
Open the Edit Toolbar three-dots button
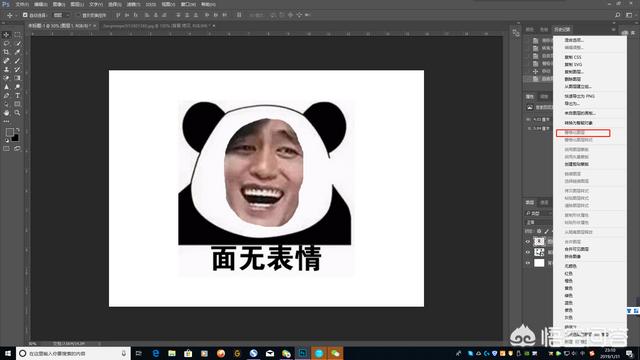6,121
